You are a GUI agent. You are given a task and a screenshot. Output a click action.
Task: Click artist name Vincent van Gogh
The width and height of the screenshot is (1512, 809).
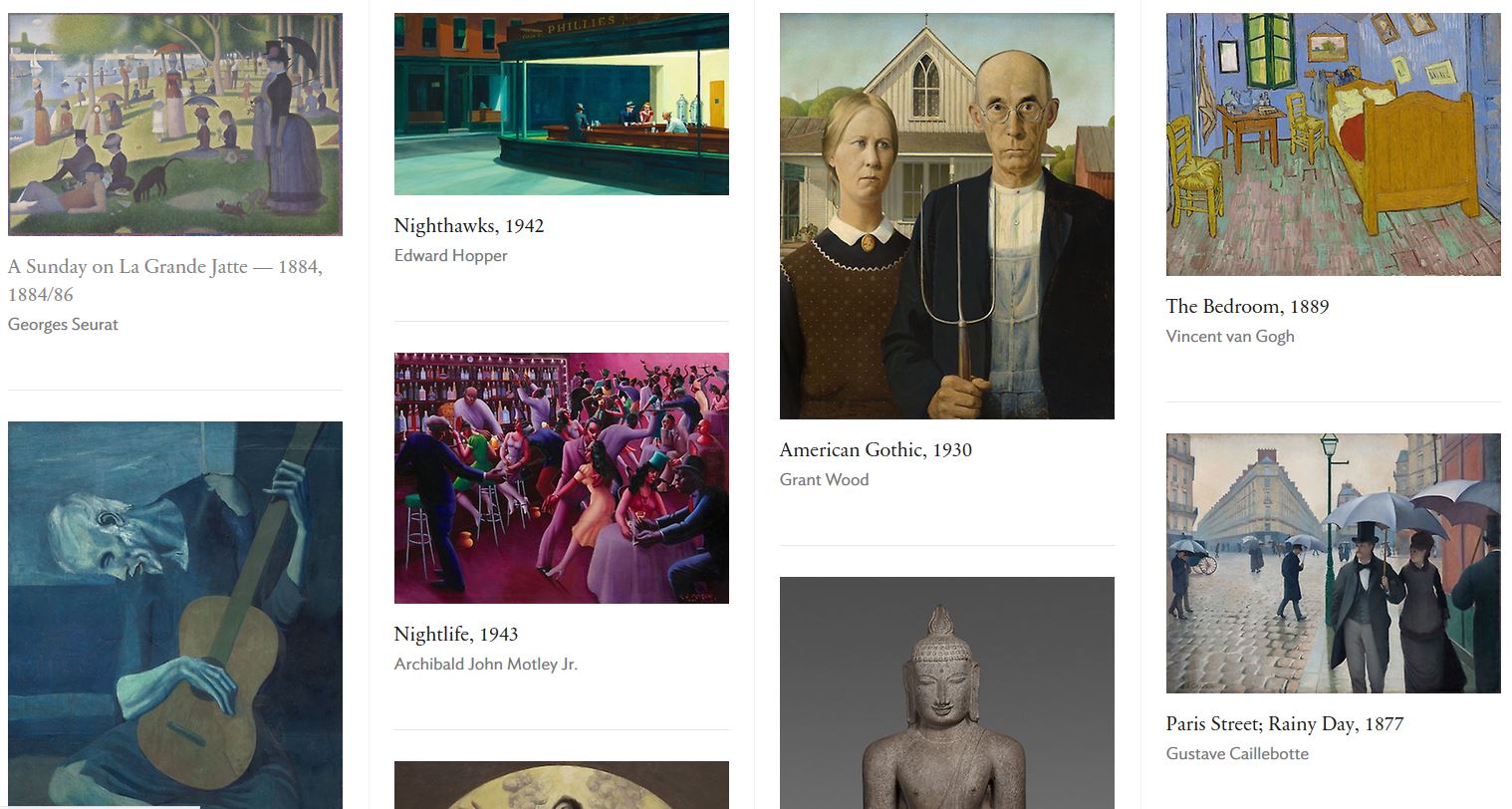pyautogui.click(x=1230, y=337)
